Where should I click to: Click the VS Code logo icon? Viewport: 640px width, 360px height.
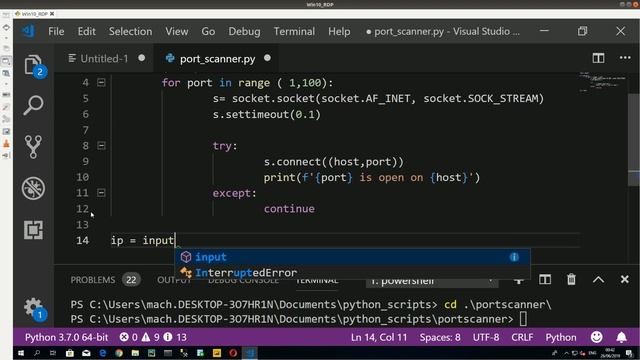coord(29,31)
